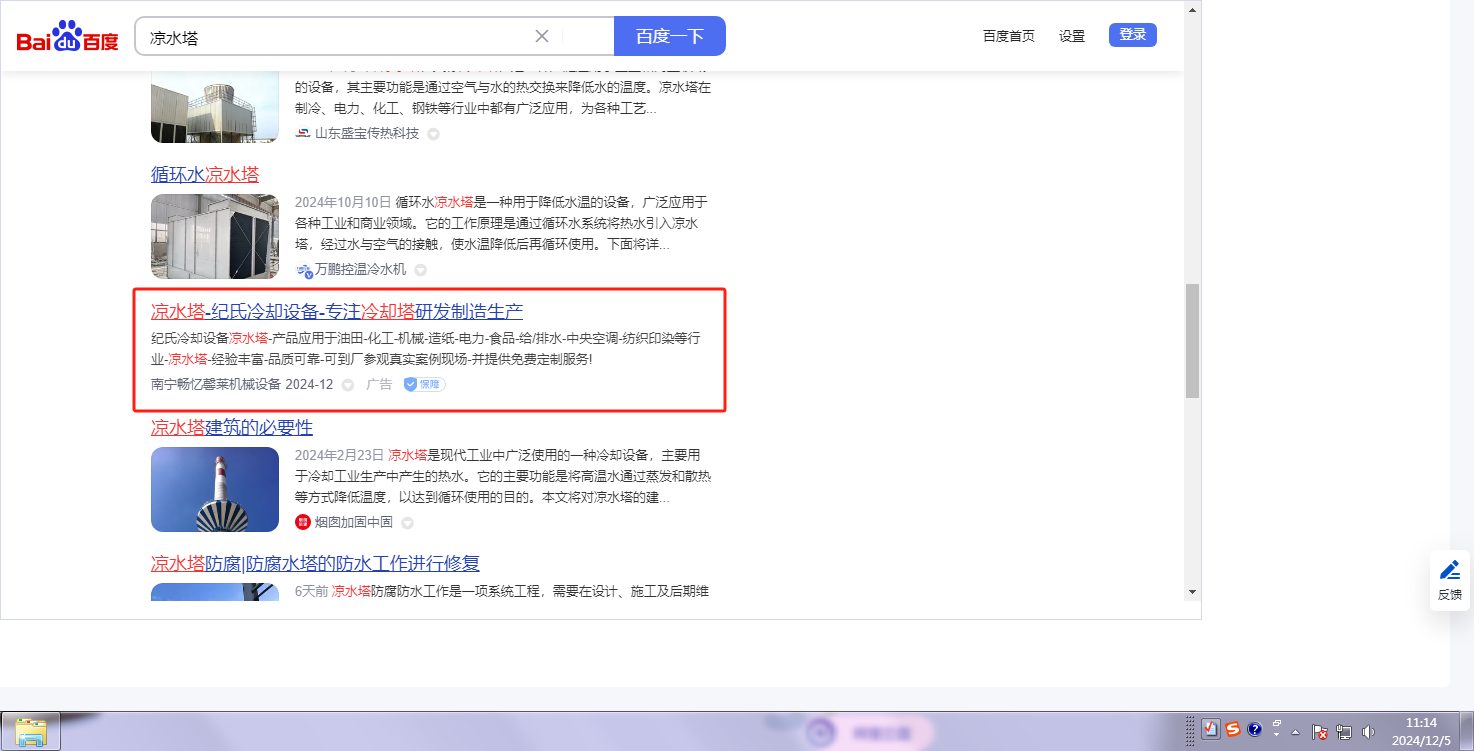Open 百度首页 in the top navigation
Screen dimensions: 1474x751
click(1008, 36)
